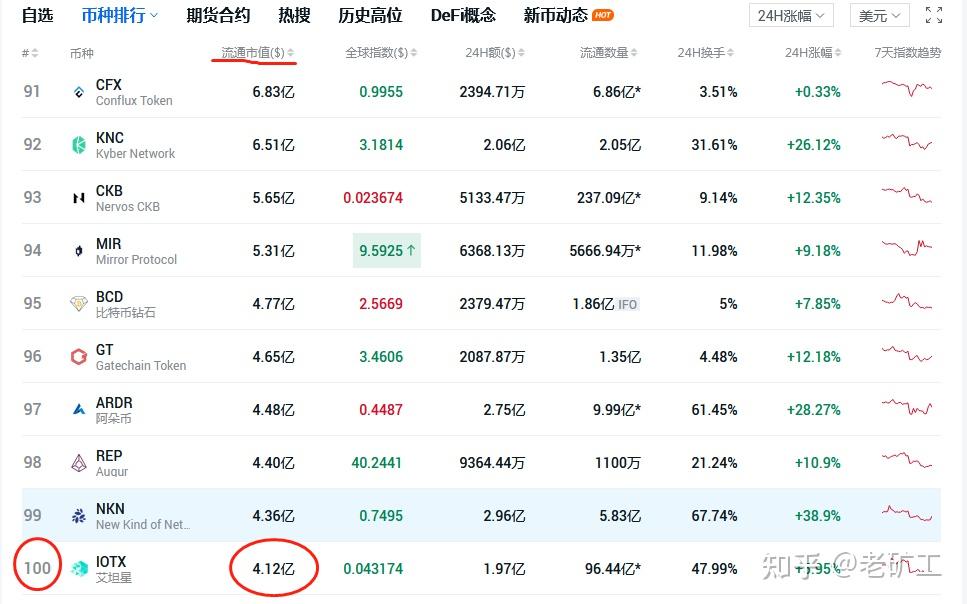View CFX 7-day index trend sparkline

click(x=907, y=88)
